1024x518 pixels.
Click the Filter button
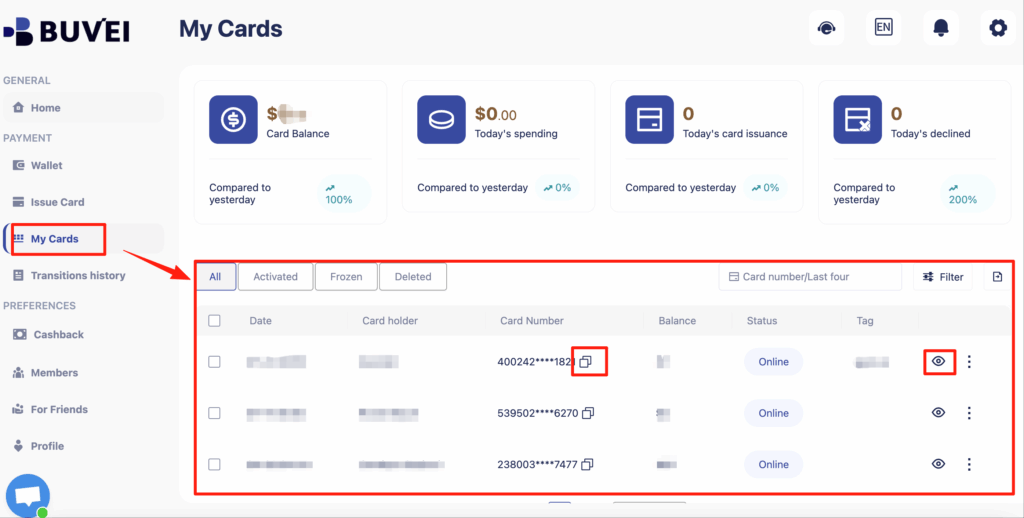click(943, 277)
